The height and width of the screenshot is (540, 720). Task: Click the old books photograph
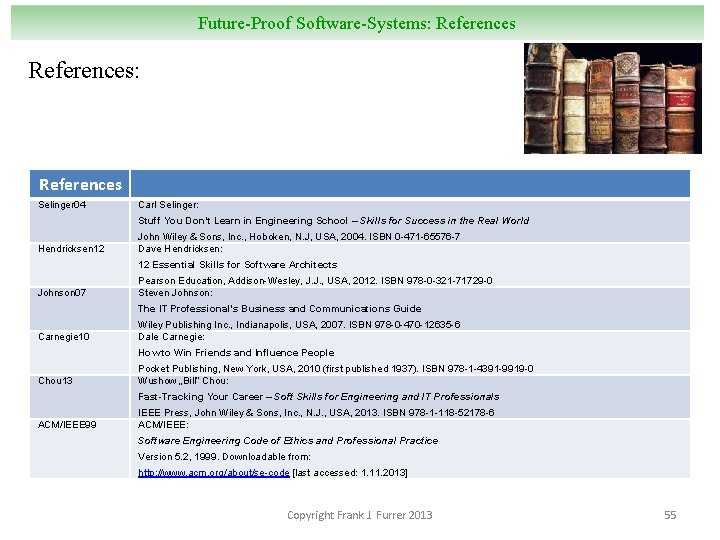coord(613,98)
